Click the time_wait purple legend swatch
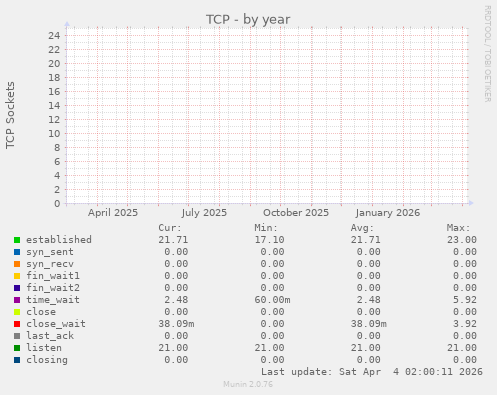 tap(17, 300)
